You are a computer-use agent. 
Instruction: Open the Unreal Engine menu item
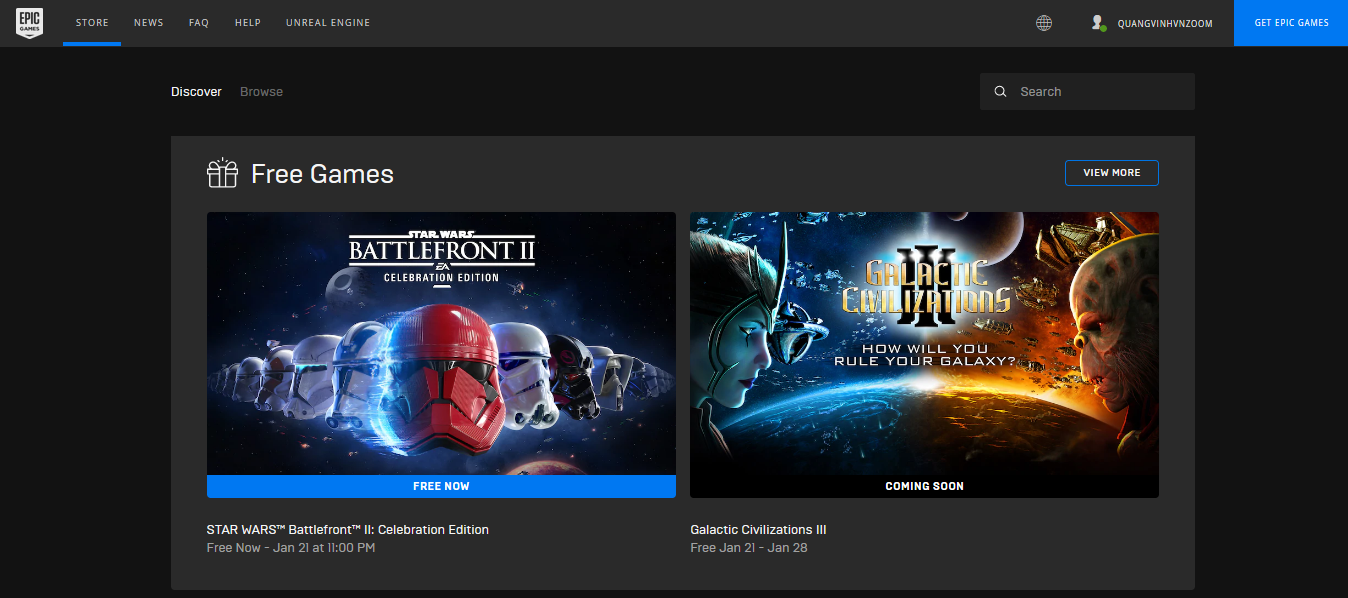pos(328,23)
